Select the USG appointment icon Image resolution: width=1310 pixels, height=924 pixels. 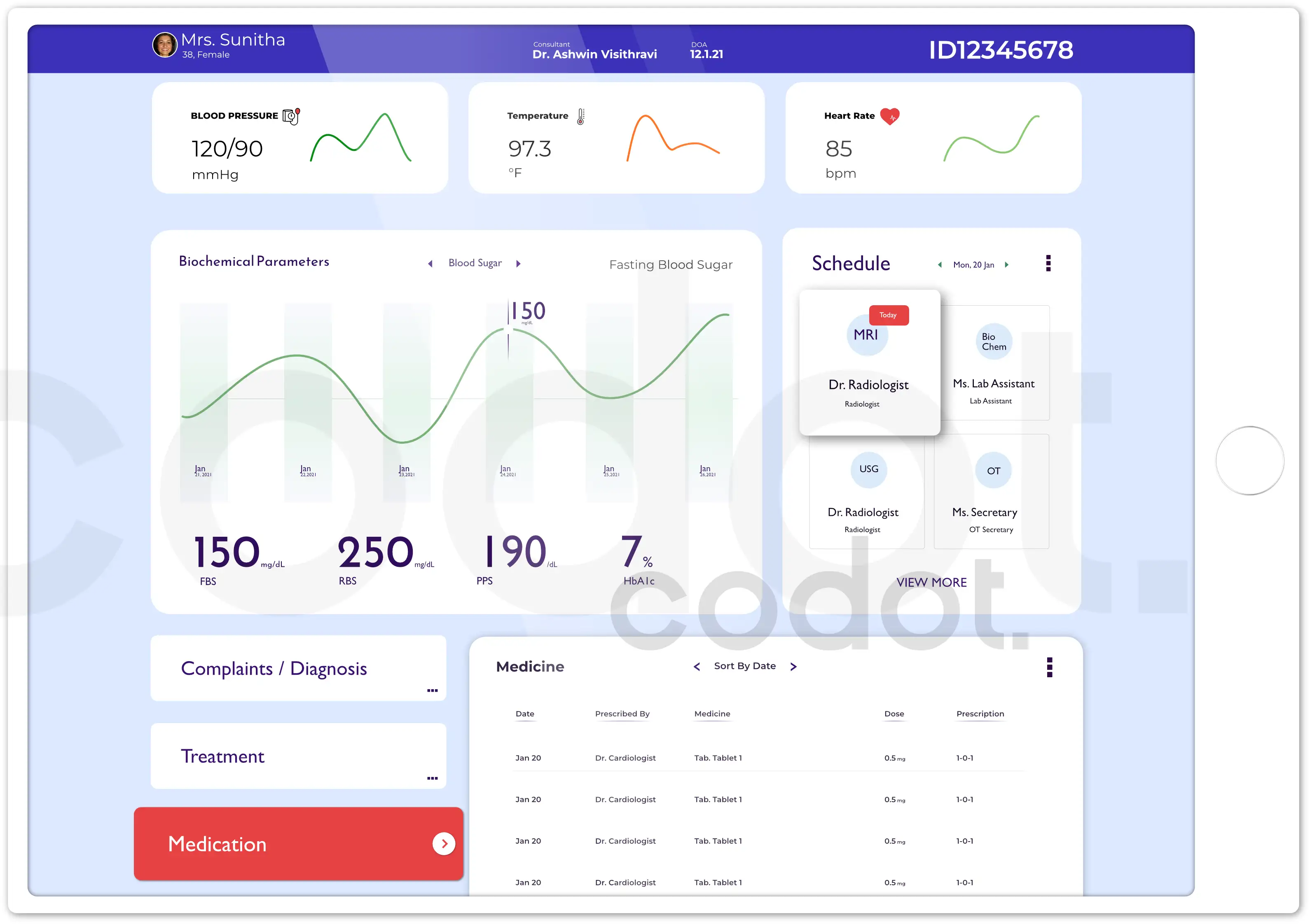click(868, 470)
